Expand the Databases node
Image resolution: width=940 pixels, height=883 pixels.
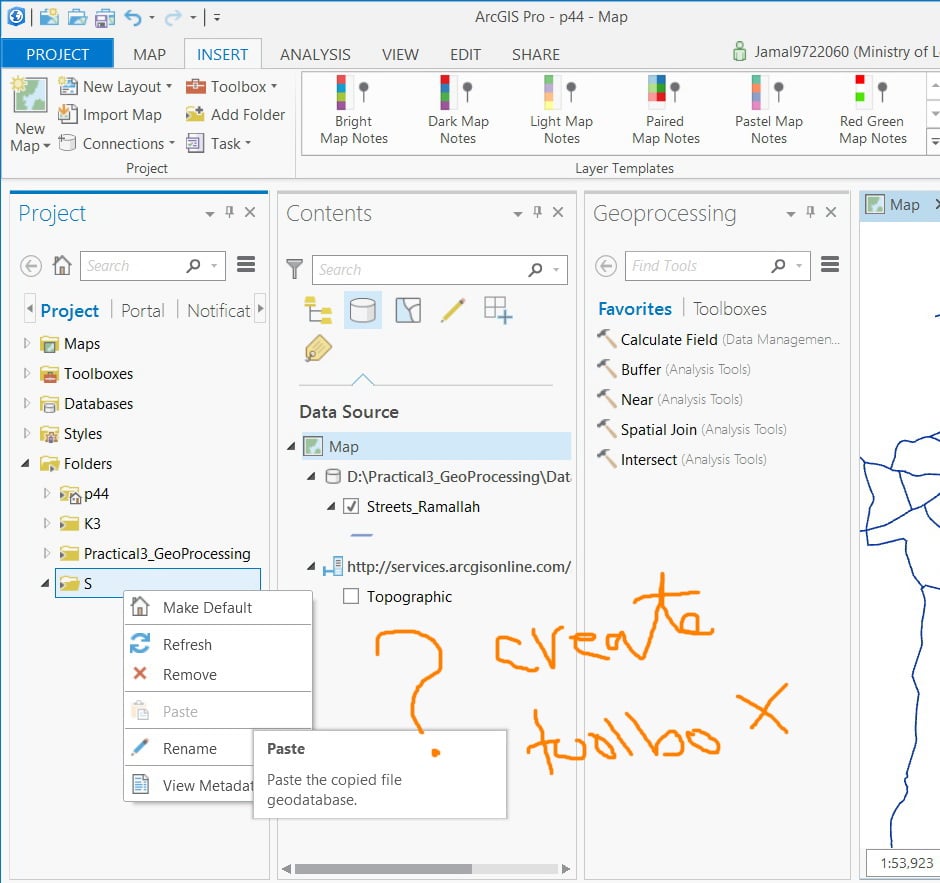point(26,403)
